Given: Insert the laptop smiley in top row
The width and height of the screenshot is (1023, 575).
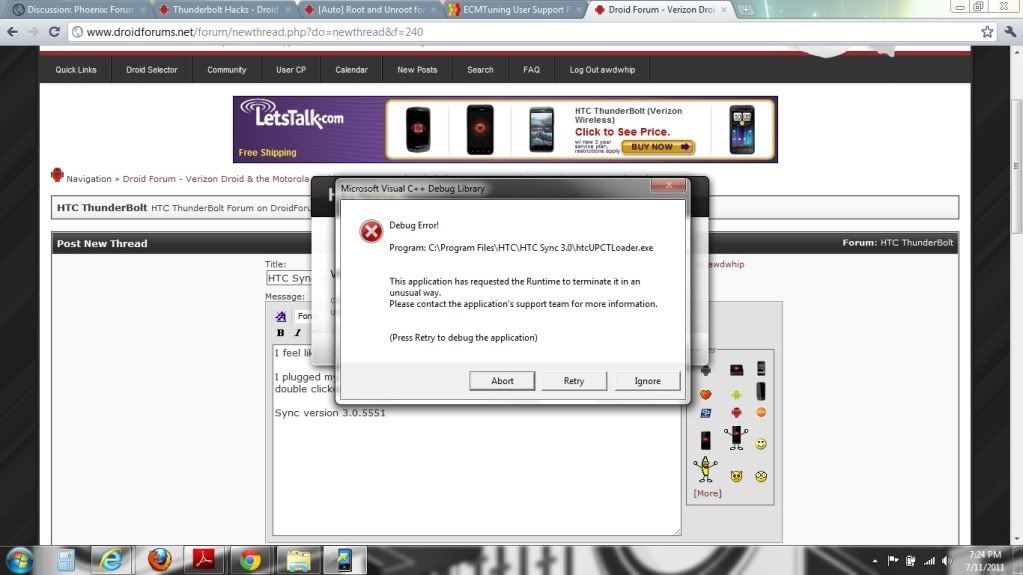Looking at the screenshot, I should (737, 370).
